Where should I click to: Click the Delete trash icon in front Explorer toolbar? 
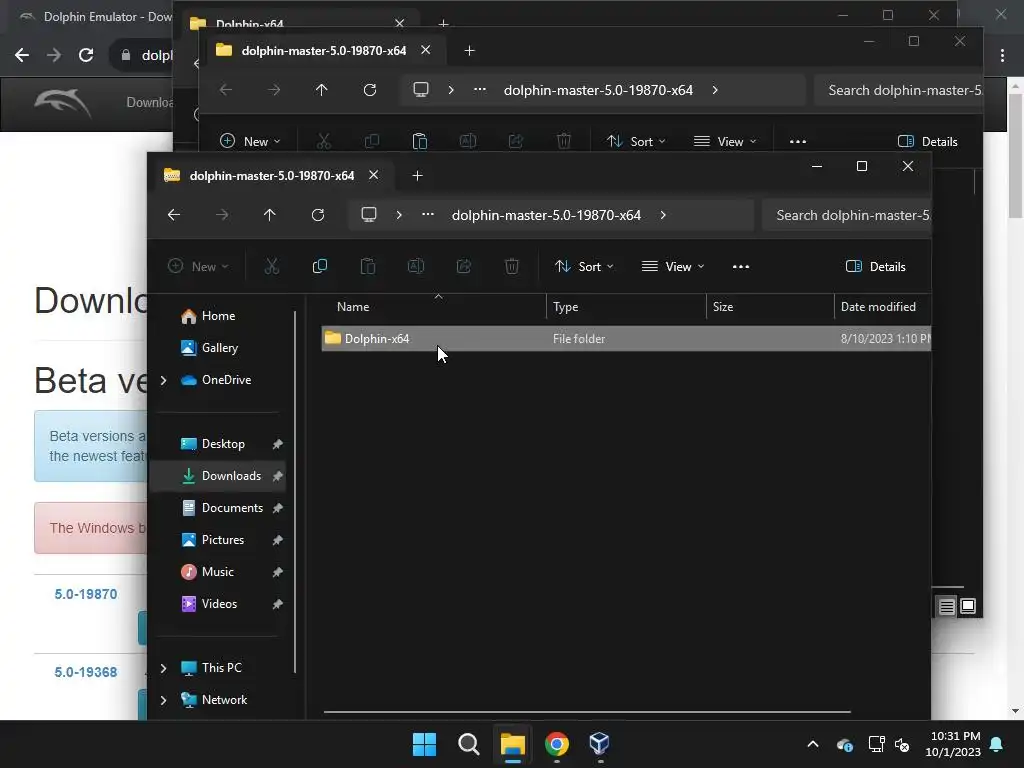pyautogui.click(x=512, y=266)
